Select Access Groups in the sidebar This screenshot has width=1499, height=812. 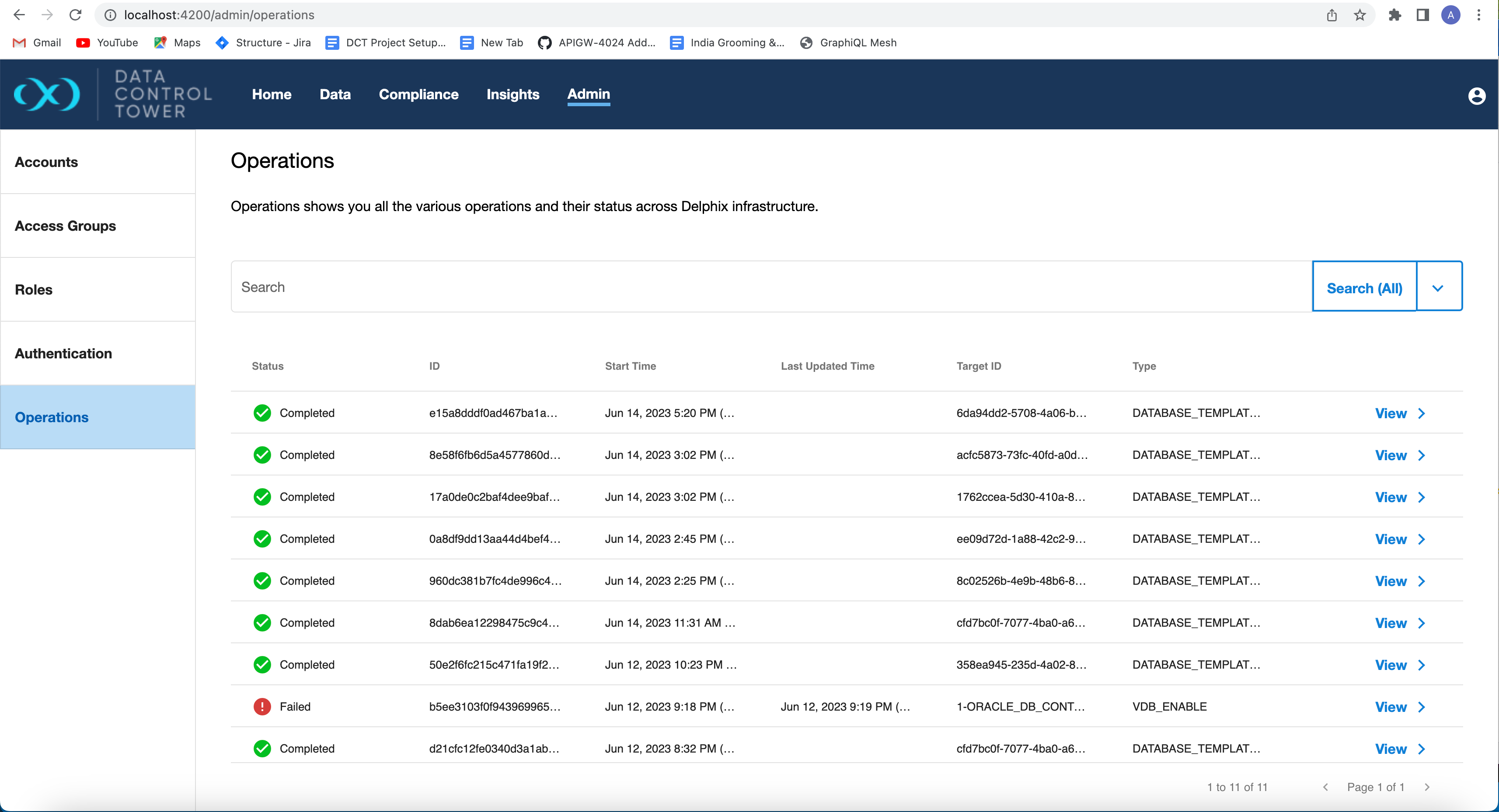(x=65, y=226)
